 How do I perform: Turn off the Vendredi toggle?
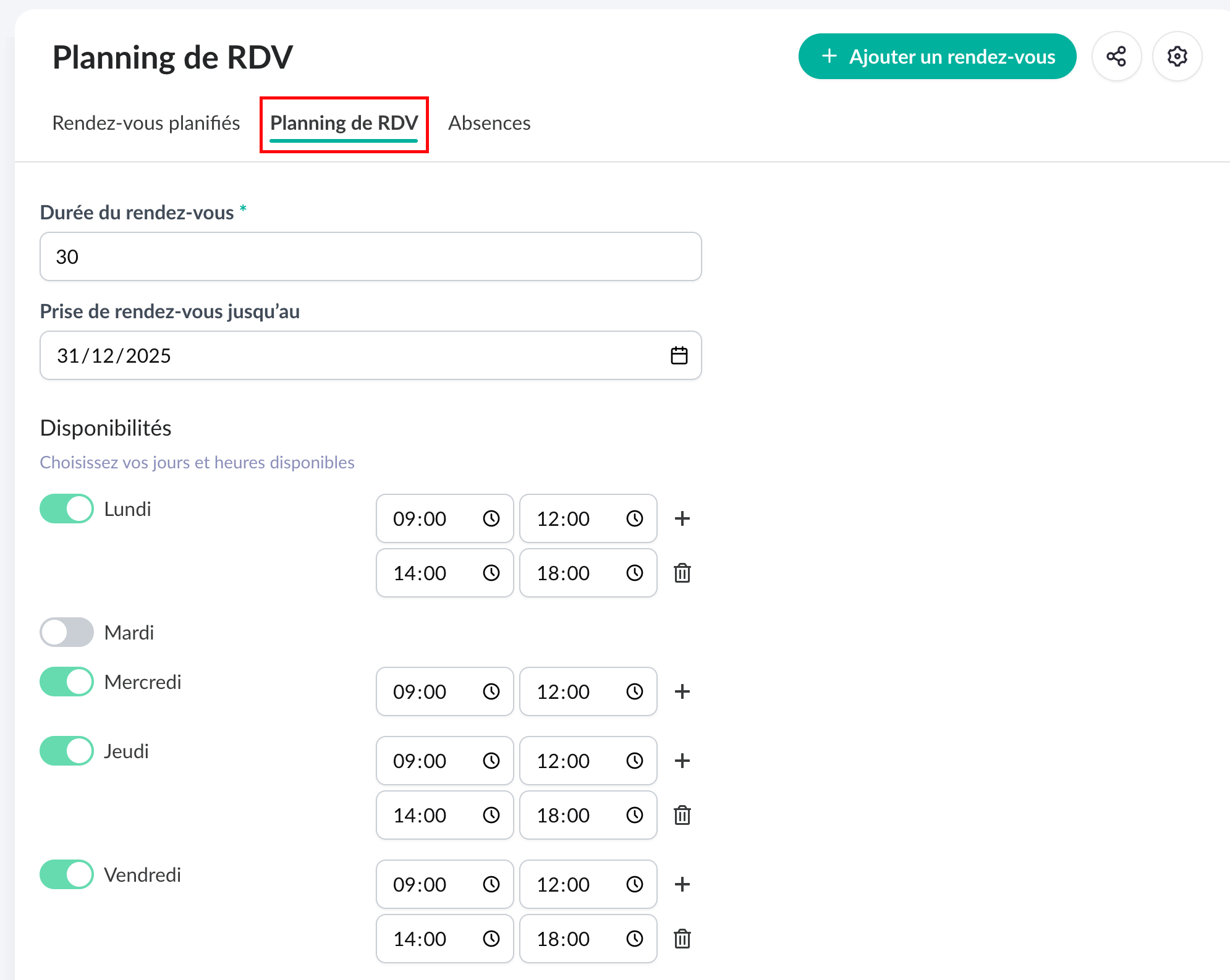(x=67, y=874)
